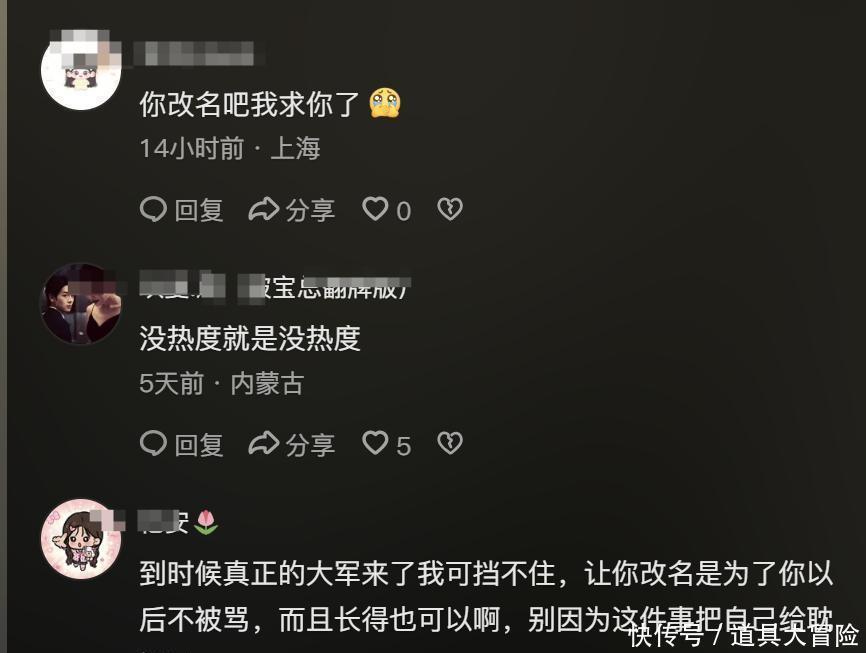This screenshot has width=866, height=653.
Task: Open username ending in 宝总翻牌版
Action: point(275,287)
